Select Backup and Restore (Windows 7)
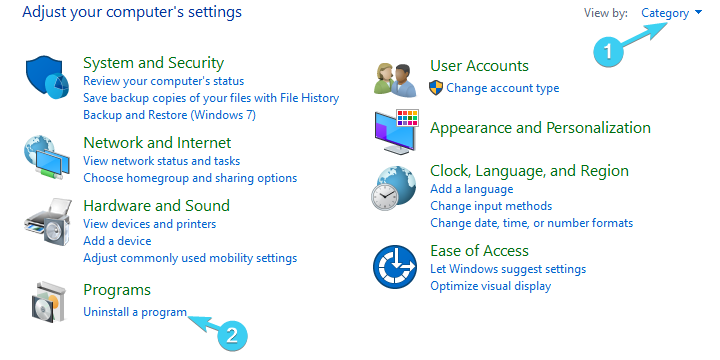 pos(169,114)
